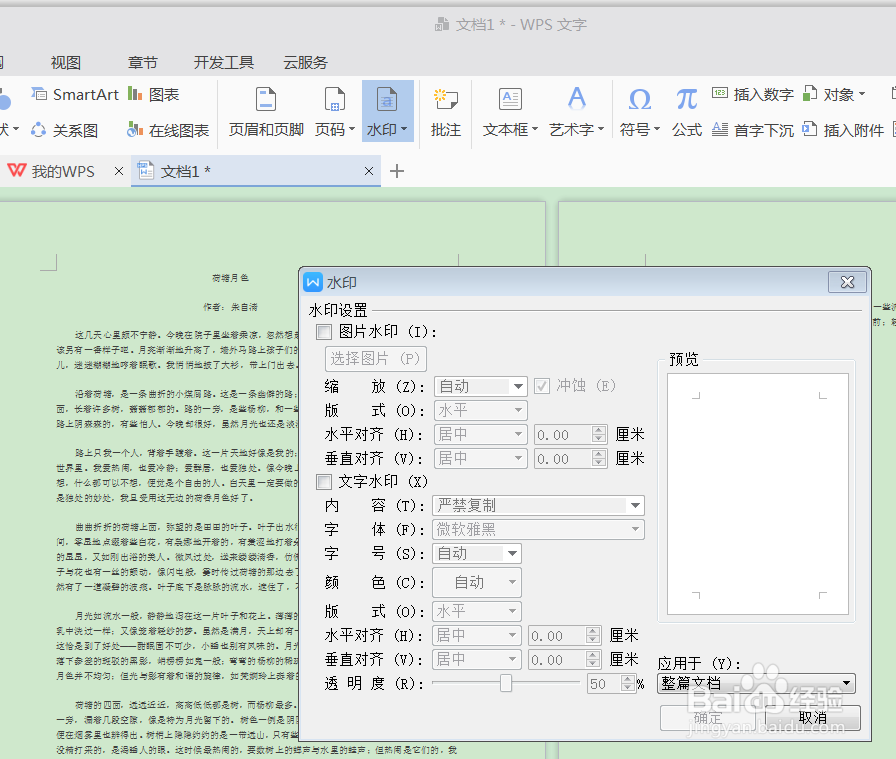
Task: Insert a SmartArt graphic
Action: [74, 93]
